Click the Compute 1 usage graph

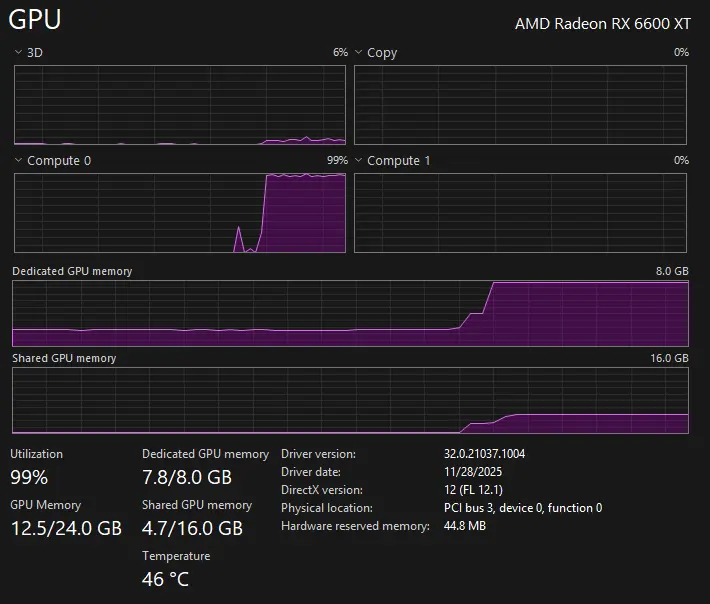point(520,213)
